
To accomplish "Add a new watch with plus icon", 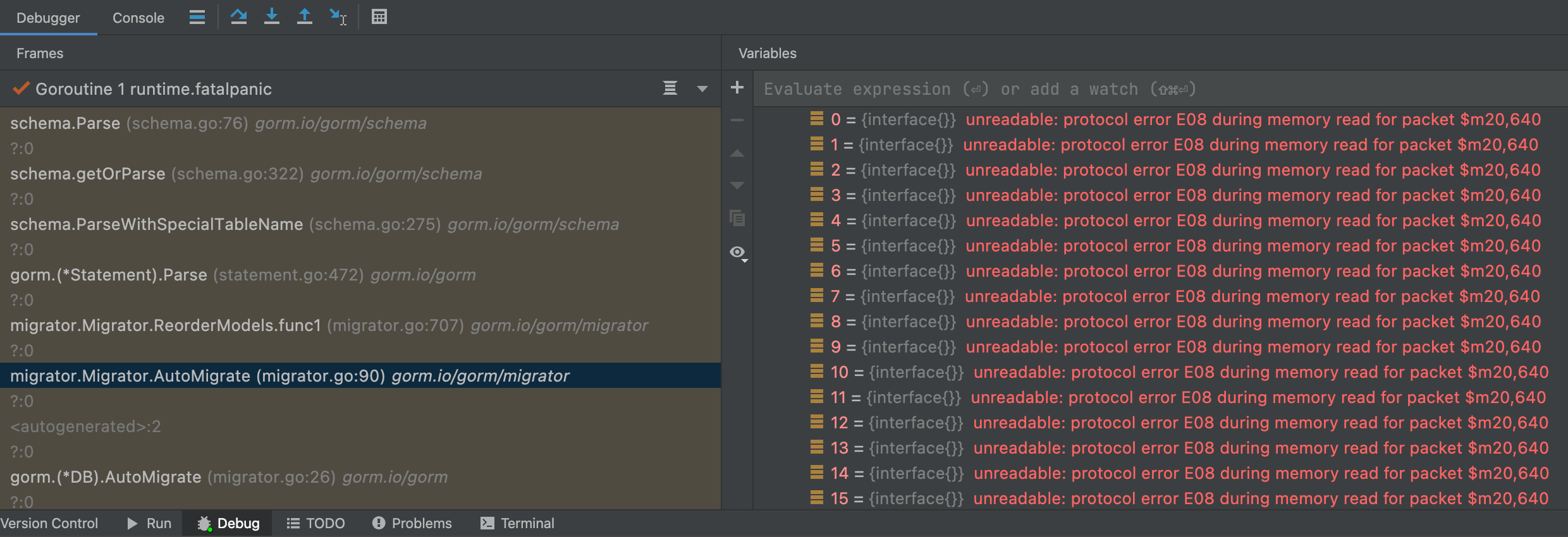I will [x=737, y=88].
